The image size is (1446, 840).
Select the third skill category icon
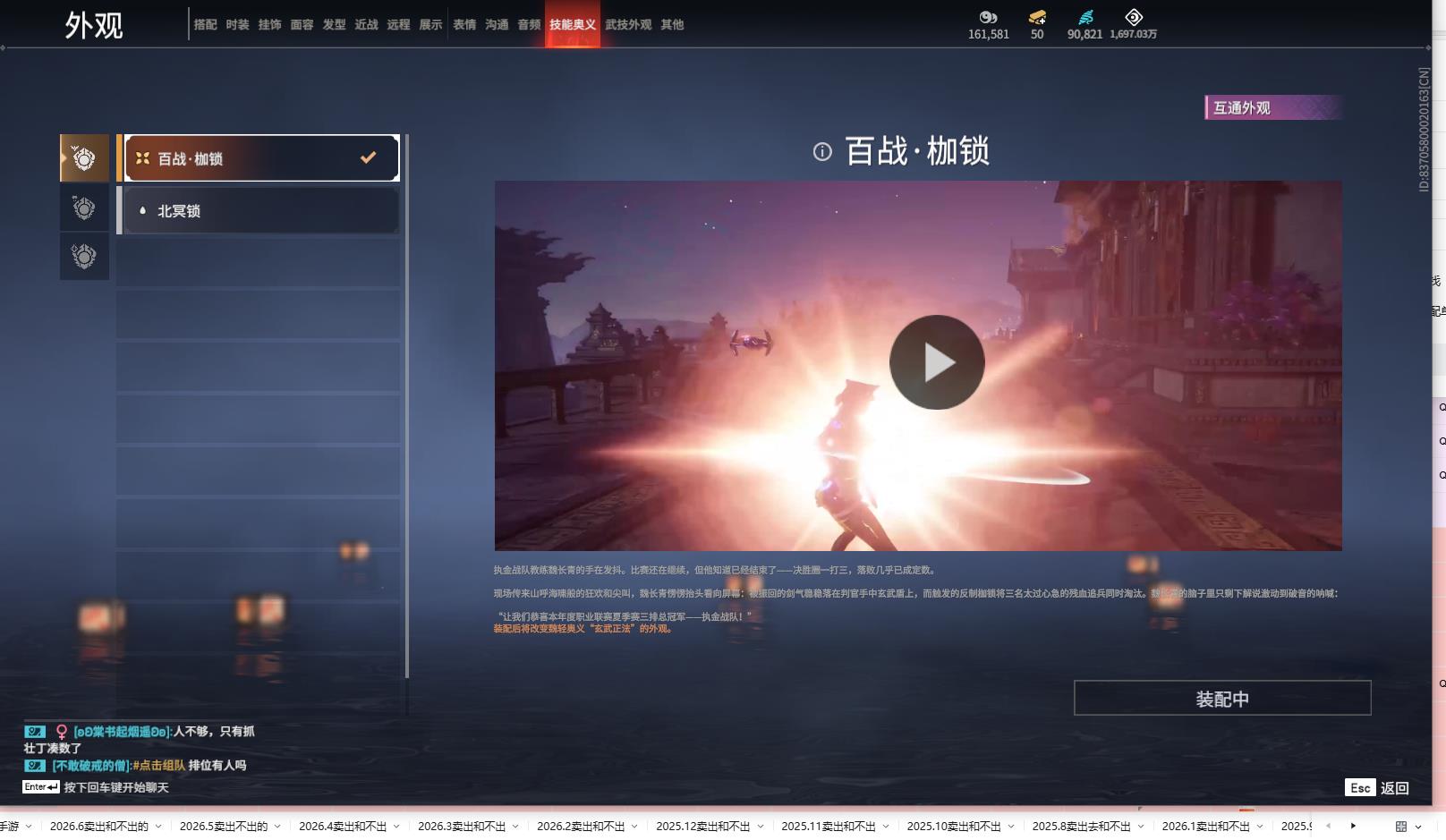(84, 257)
